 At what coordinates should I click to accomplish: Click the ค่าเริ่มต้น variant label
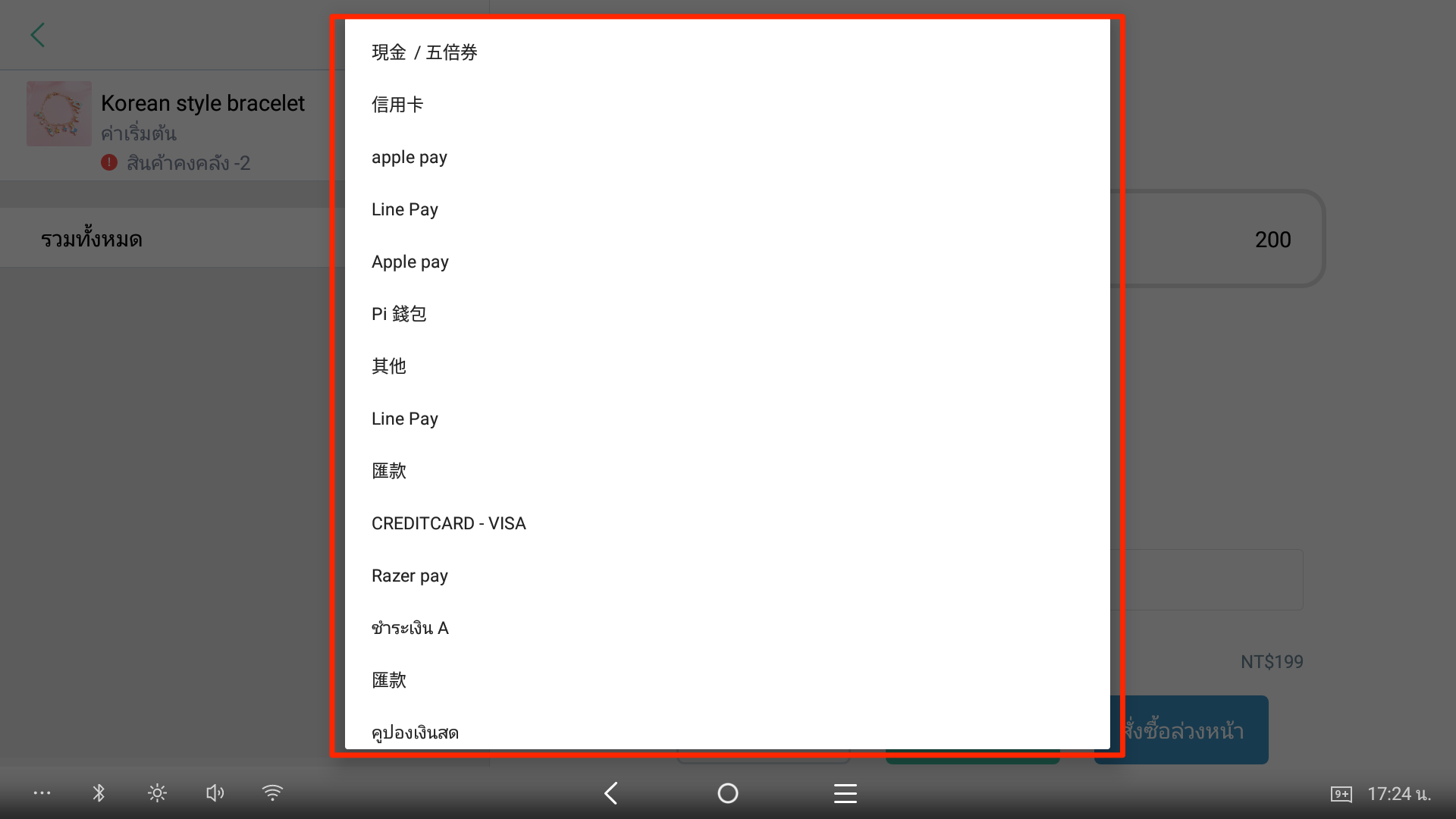(139, 133)
